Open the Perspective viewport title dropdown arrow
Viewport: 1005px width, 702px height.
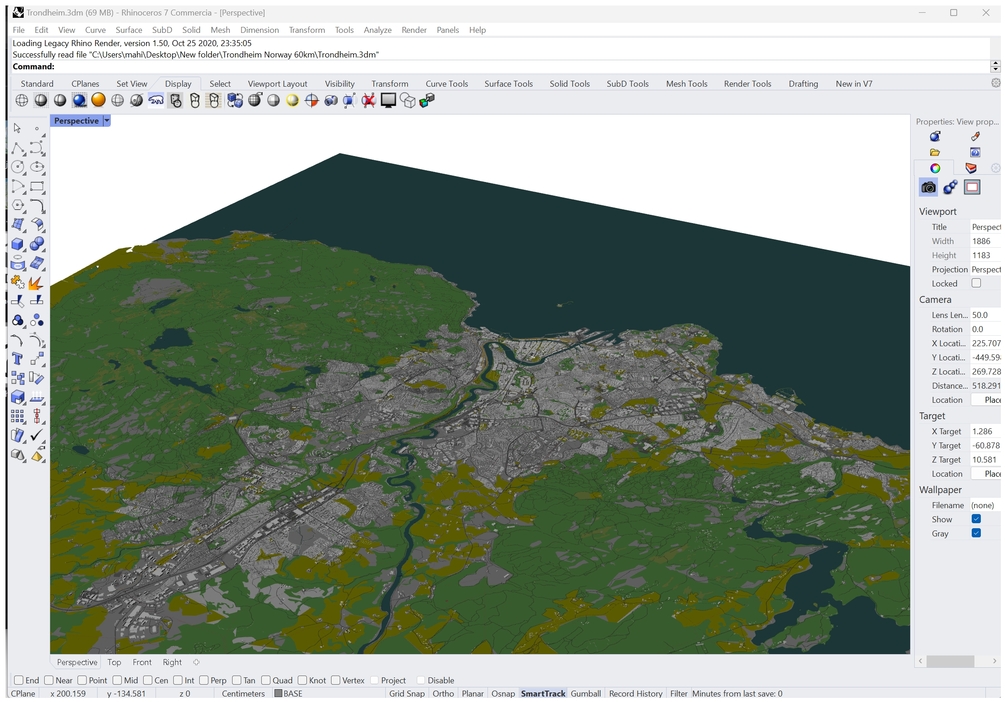pos(107,121)
